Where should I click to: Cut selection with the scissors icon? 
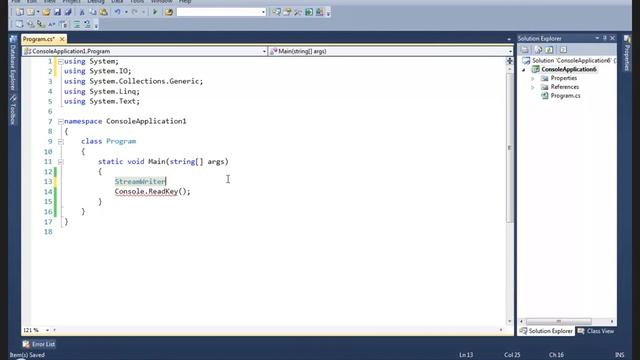(82, 12)
